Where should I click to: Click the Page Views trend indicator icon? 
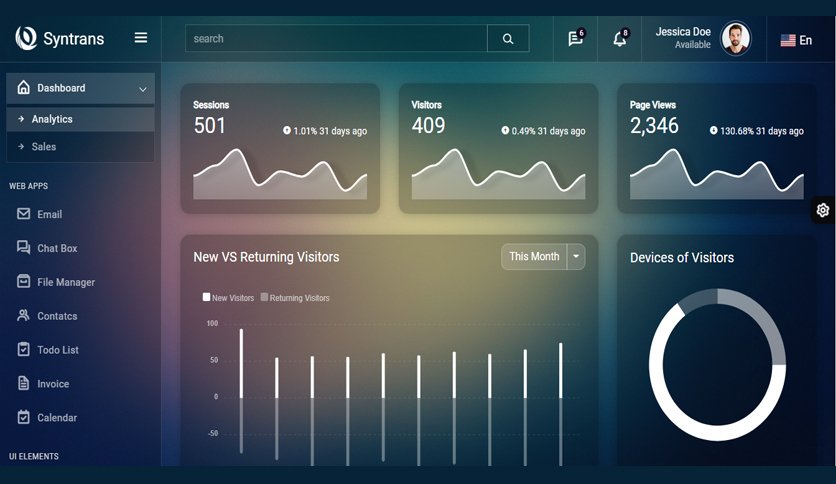click(x=713, y=130)
